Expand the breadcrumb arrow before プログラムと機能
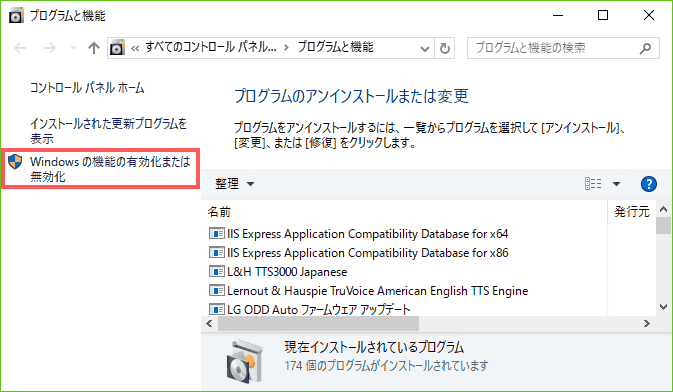 pos(286,48)
